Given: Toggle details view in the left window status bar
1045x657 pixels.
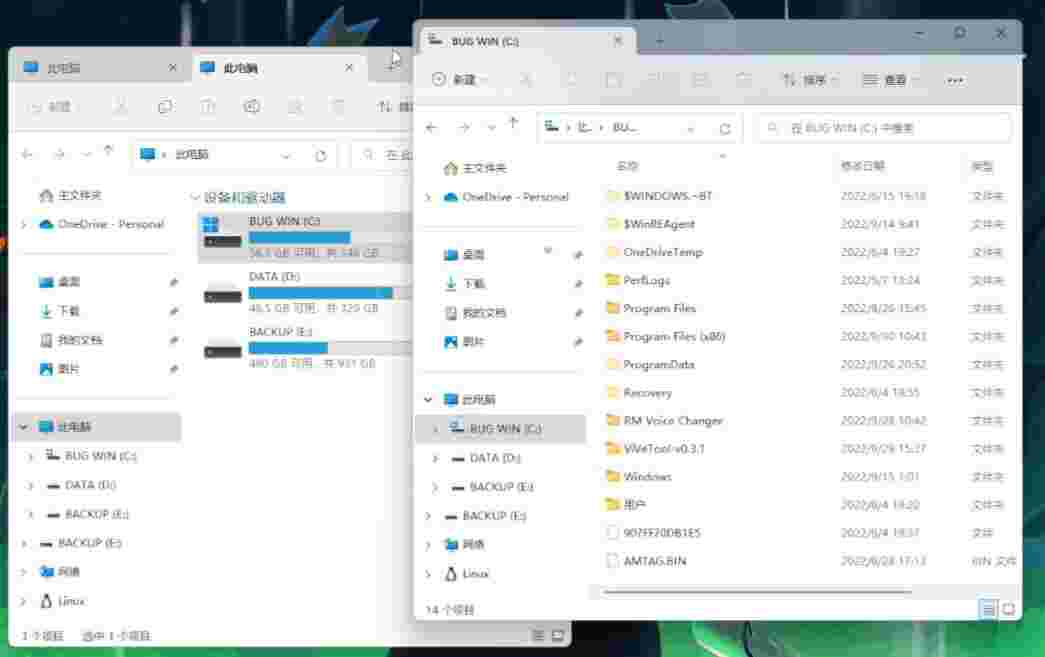Looking at the screenshot, I should (x=538, y=635).
